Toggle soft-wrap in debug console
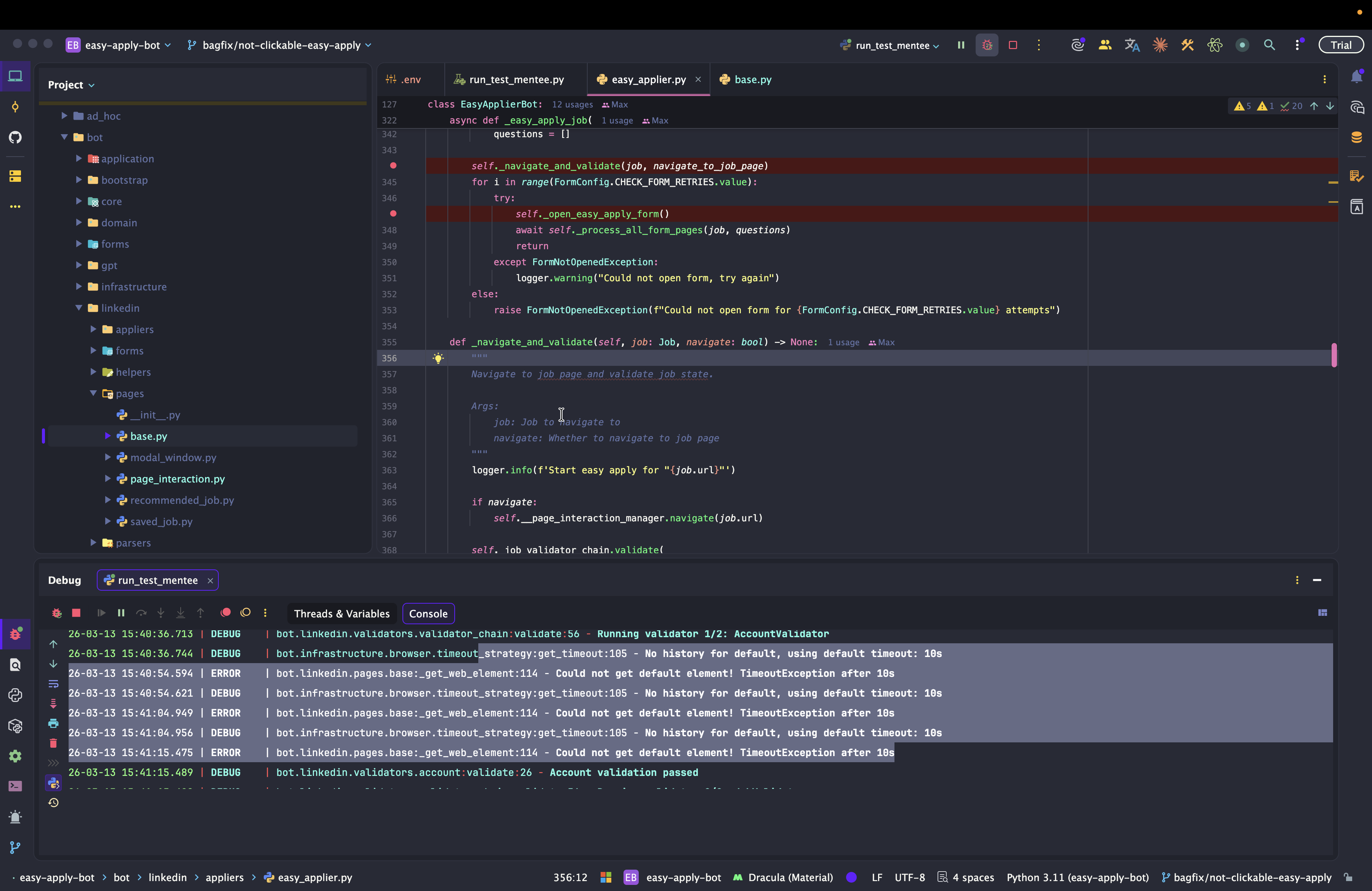Screen dimensions: 1372x891 coord(53,684)
